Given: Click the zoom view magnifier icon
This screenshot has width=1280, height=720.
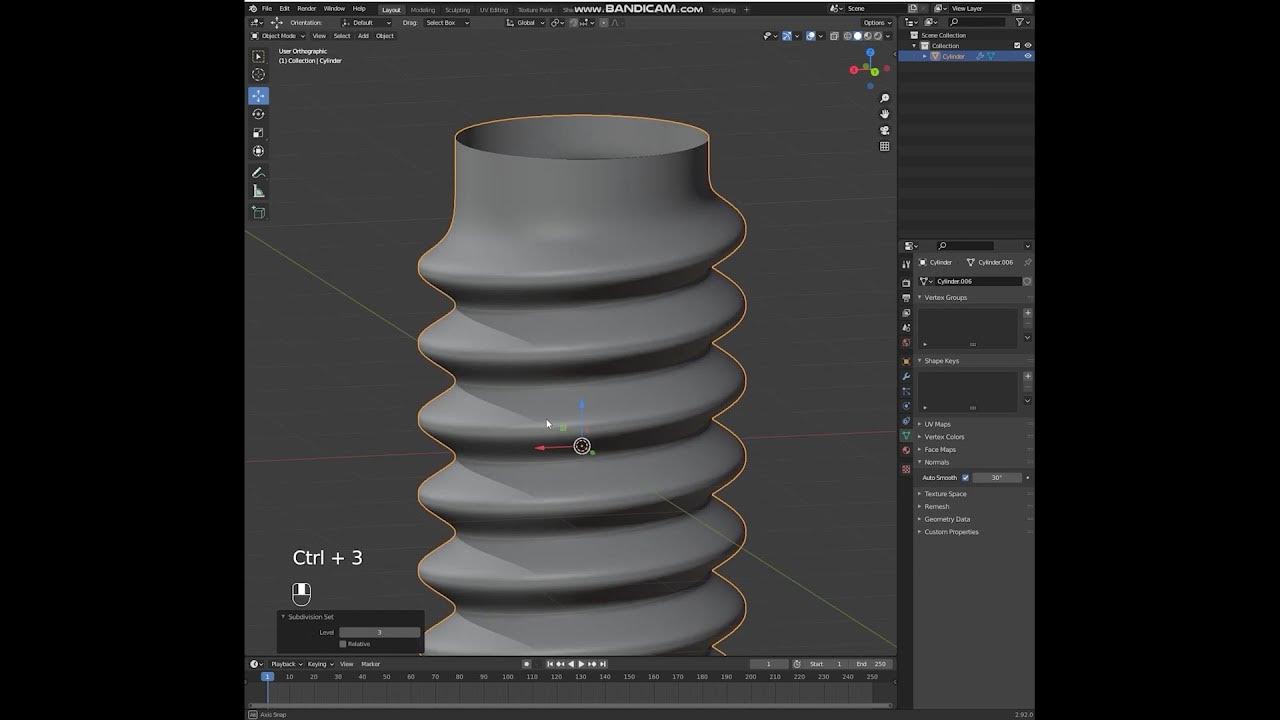Looking at the screenshot, I should click(884, 98).
